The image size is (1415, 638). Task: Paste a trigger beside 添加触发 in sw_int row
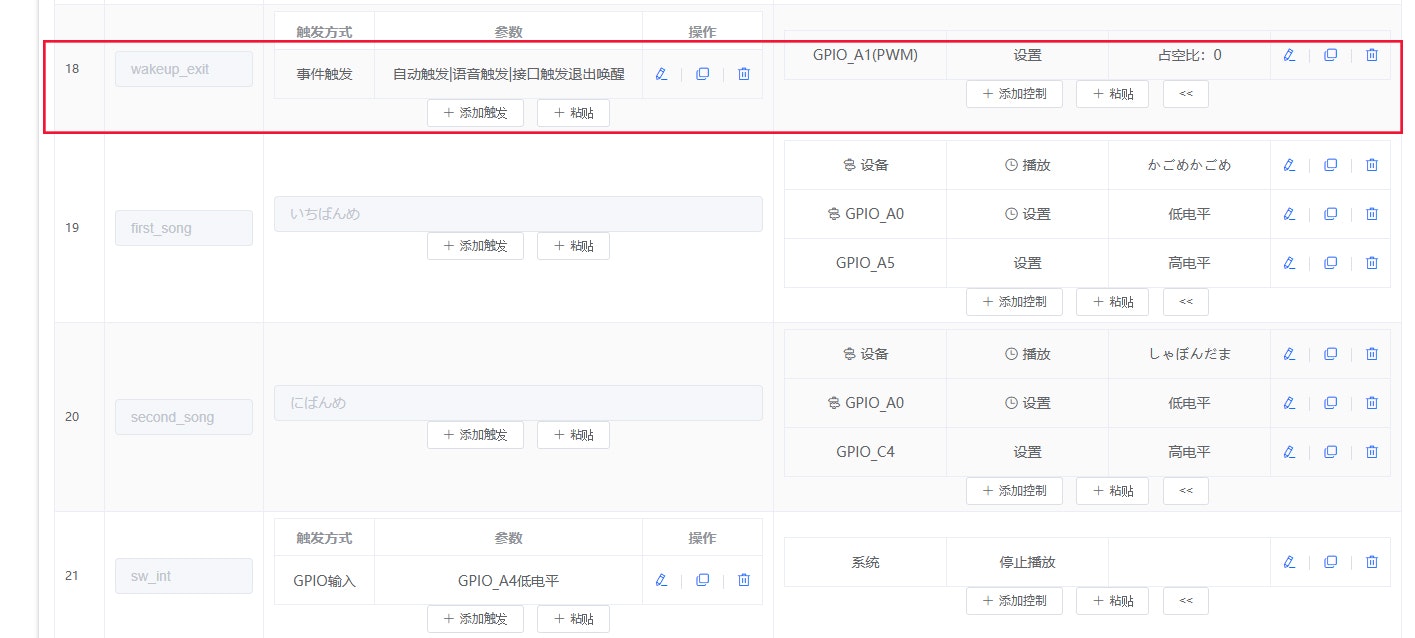[573, 619]
